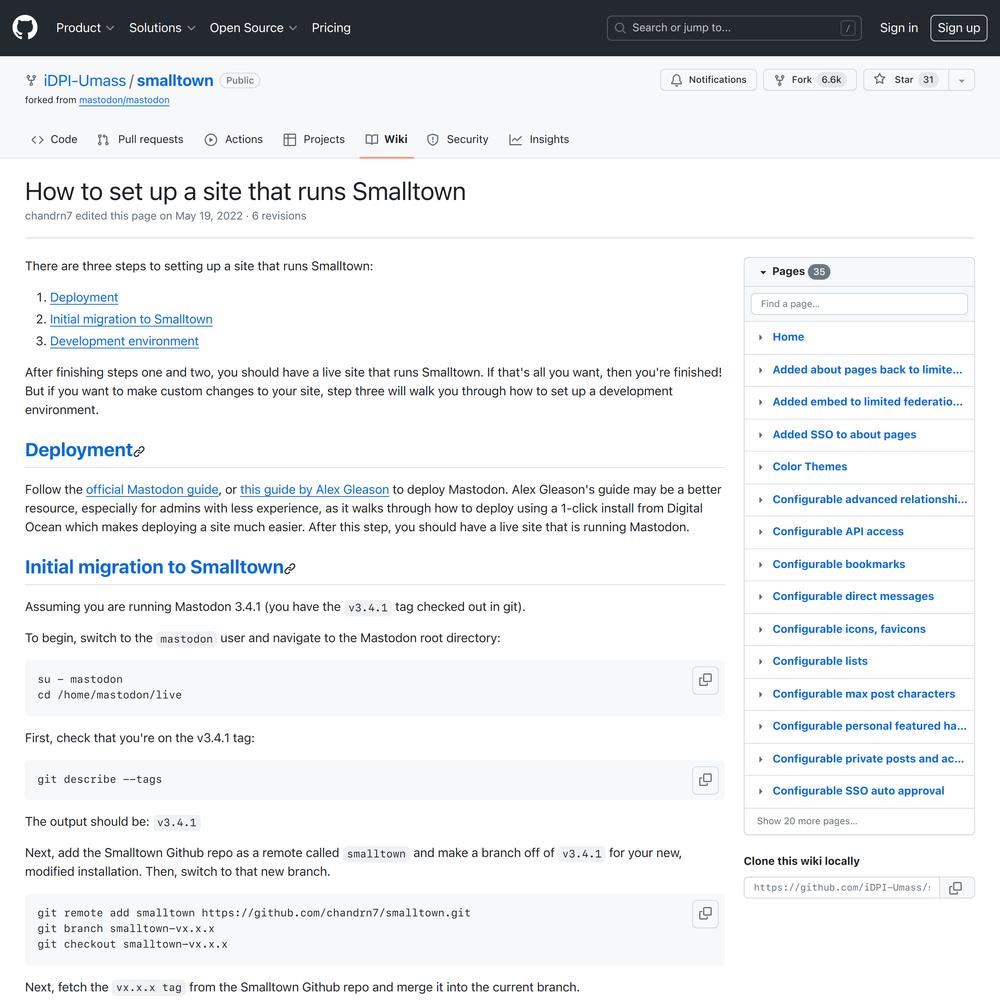Jump to Development environment list link
This screenshot has height=1000, width=1000.
click(124, 341)
